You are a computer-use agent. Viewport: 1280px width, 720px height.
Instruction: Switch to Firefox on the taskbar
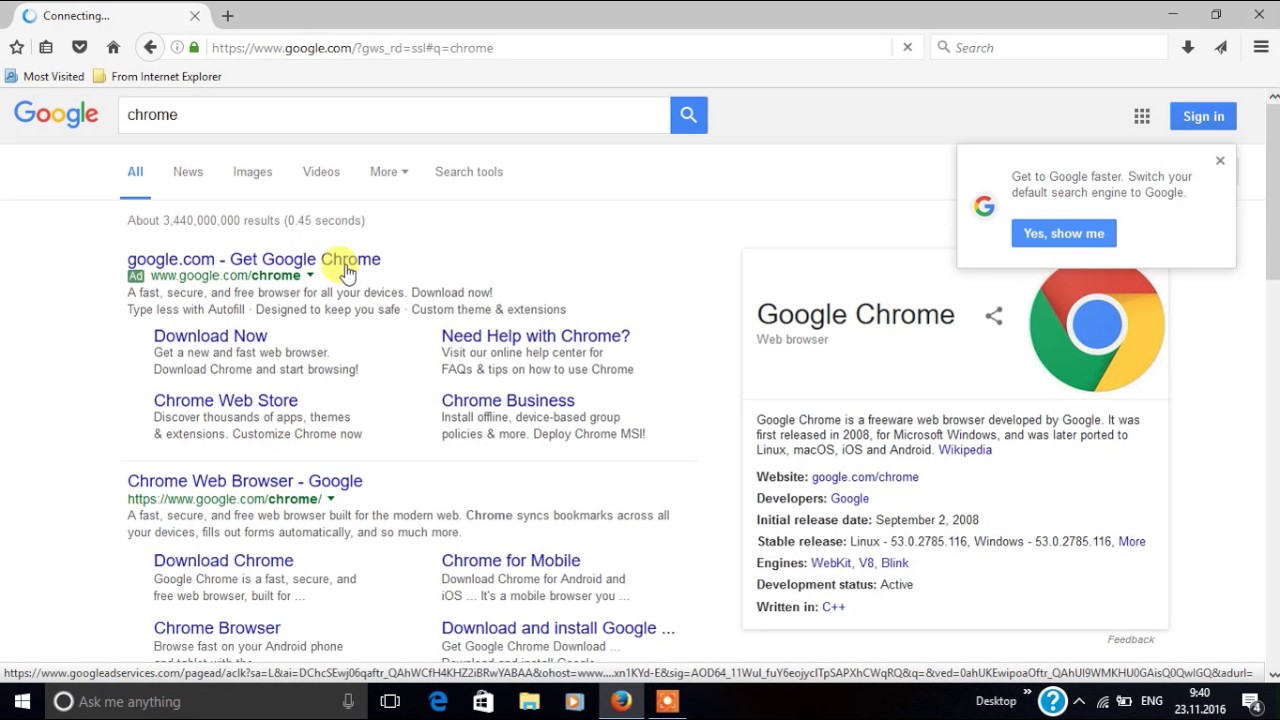click(x=621, y=701)
